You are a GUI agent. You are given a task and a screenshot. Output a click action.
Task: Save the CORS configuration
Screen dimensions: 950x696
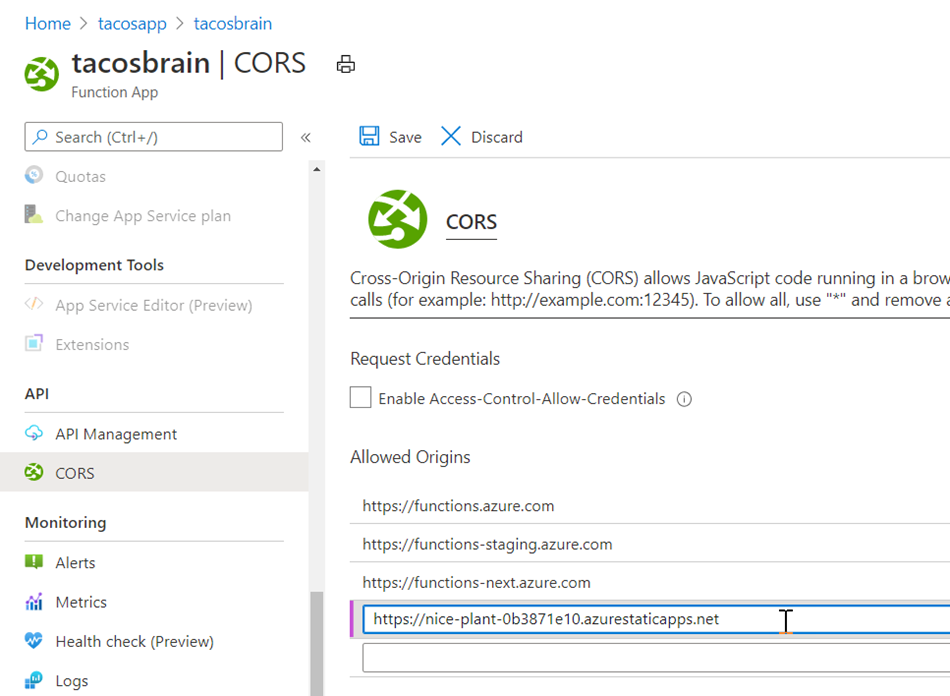click(x=390, y=136)
